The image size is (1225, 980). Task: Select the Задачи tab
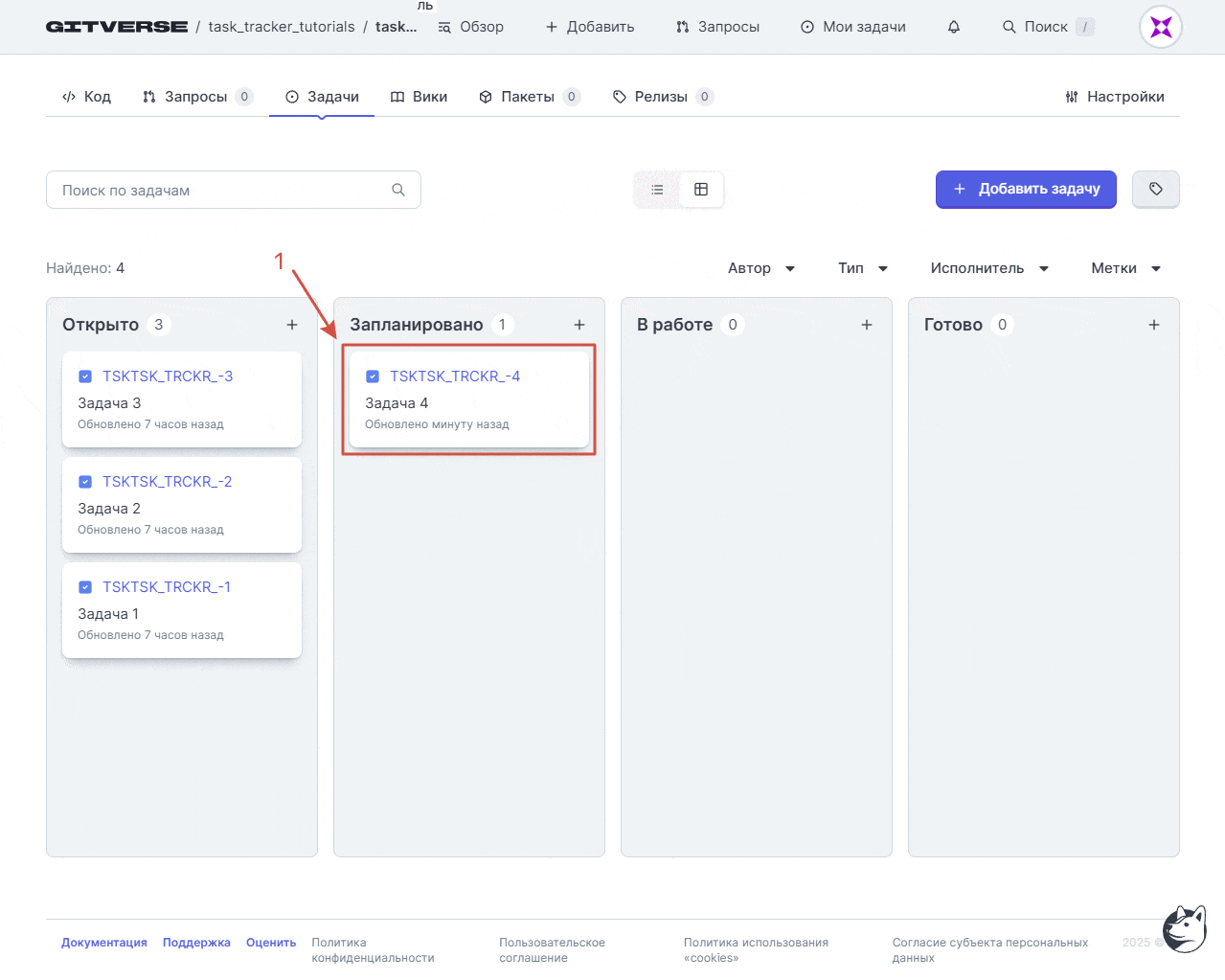(322, 97)
